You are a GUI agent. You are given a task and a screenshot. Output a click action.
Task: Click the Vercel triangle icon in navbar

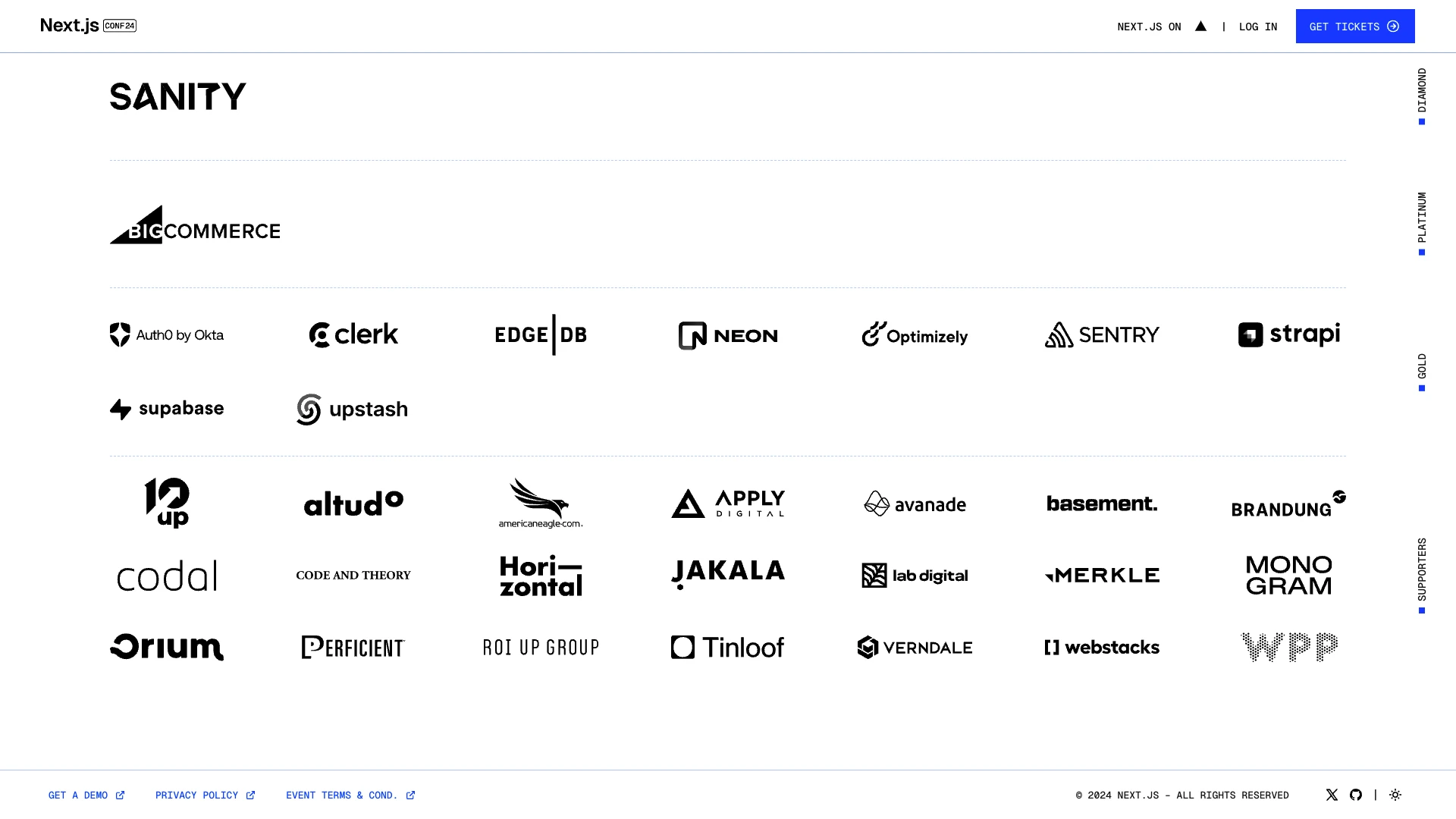[1200, 25]
